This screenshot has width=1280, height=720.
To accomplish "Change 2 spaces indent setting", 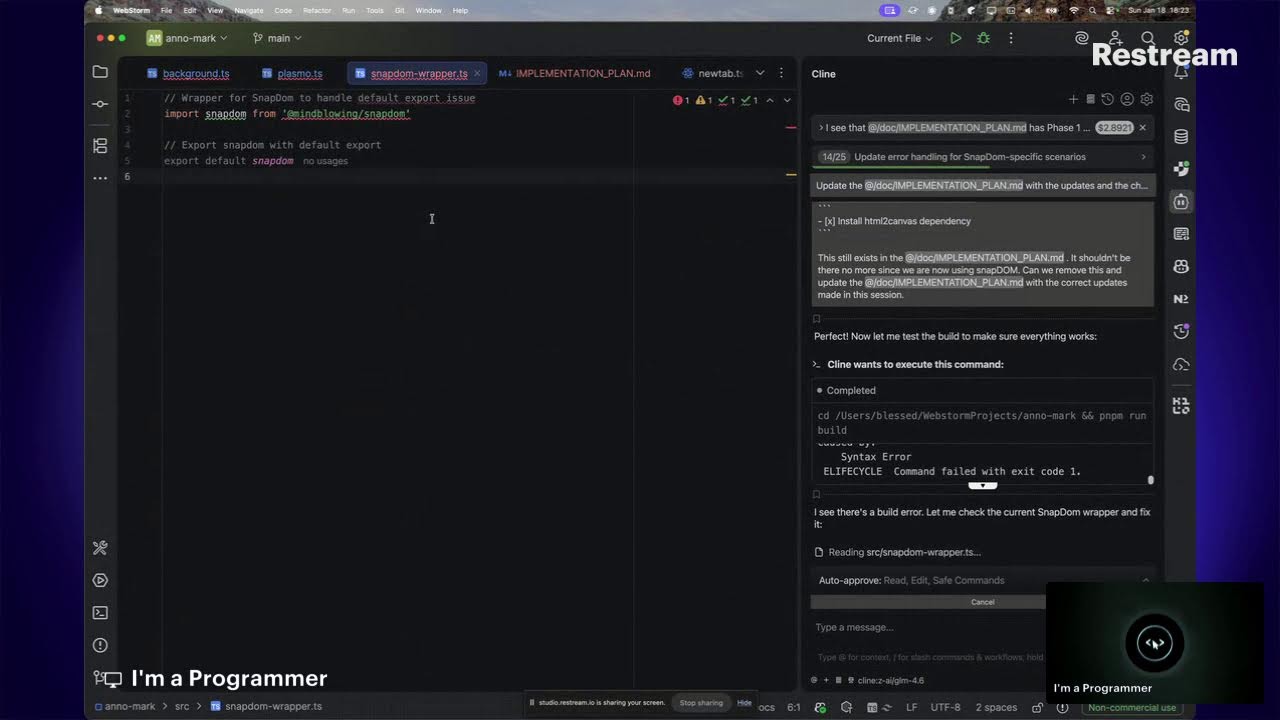I will tap(996, 707).
